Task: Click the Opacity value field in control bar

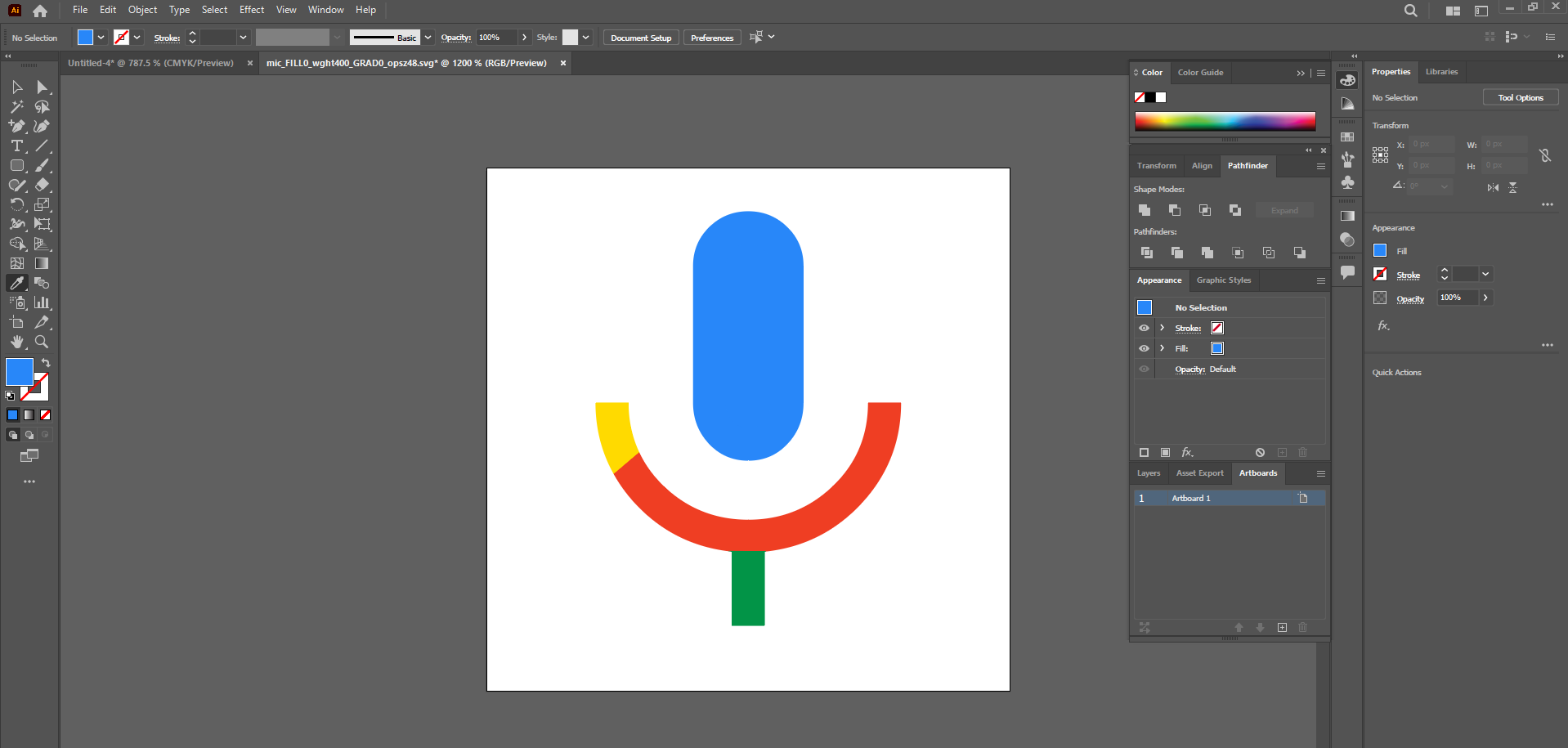Action: click(x=497, y=37)
